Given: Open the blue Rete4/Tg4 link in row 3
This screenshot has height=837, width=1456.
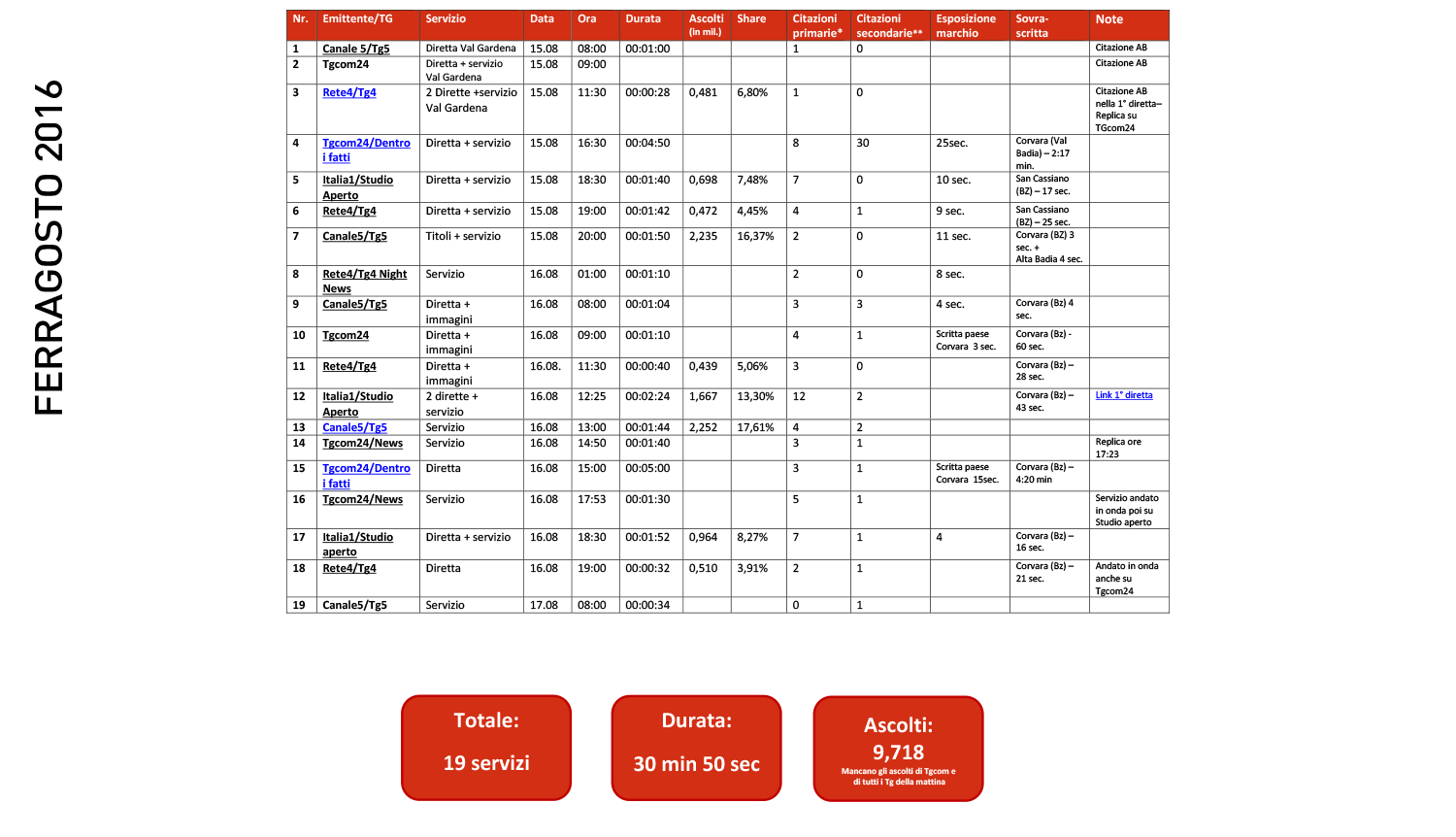Looking at the screenshot, I should click(349, 93).
